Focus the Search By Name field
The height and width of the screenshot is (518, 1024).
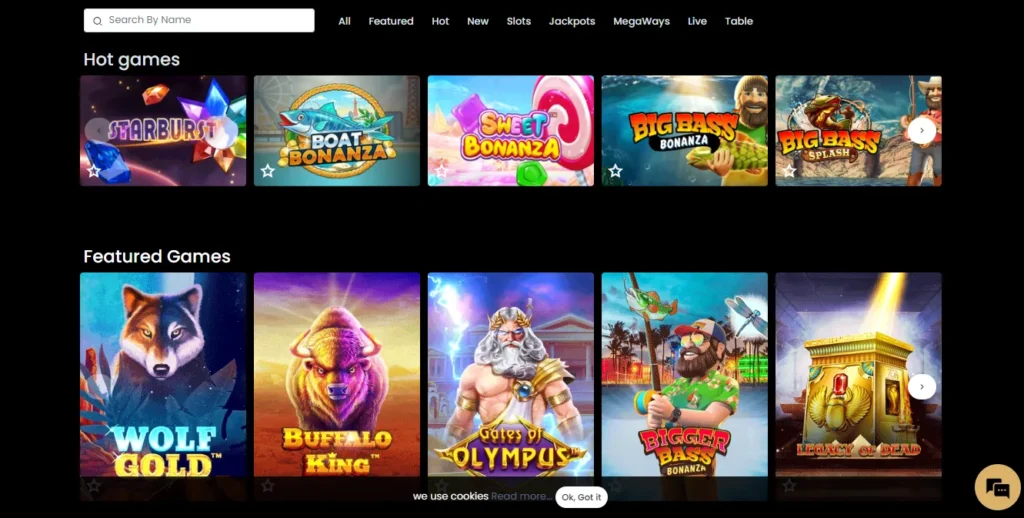pyautogui.click(x=199, y=20)
